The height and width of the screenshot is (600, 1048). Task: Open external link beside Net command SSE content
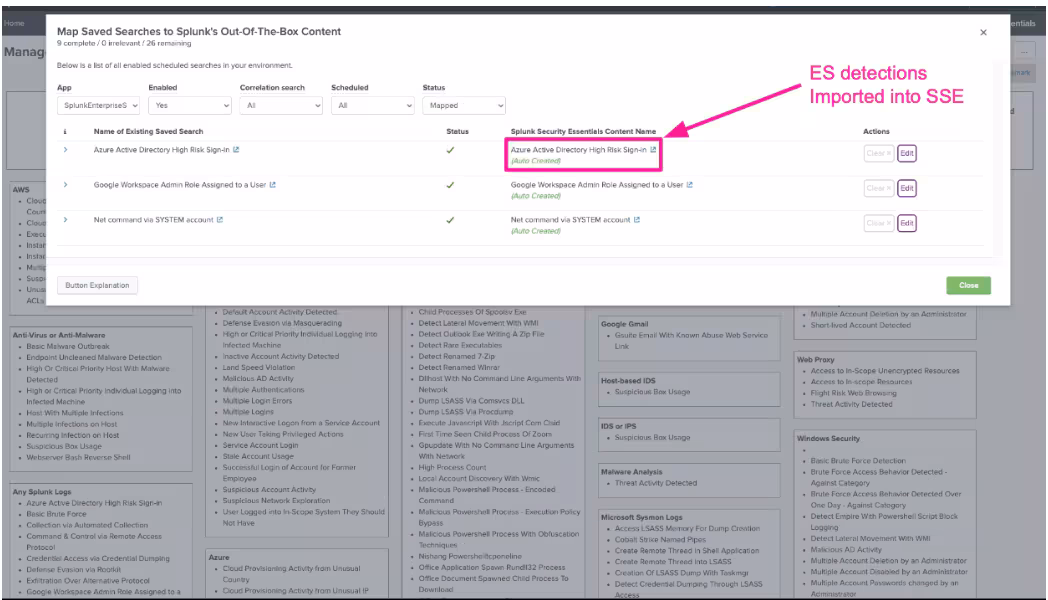[637, 220]
